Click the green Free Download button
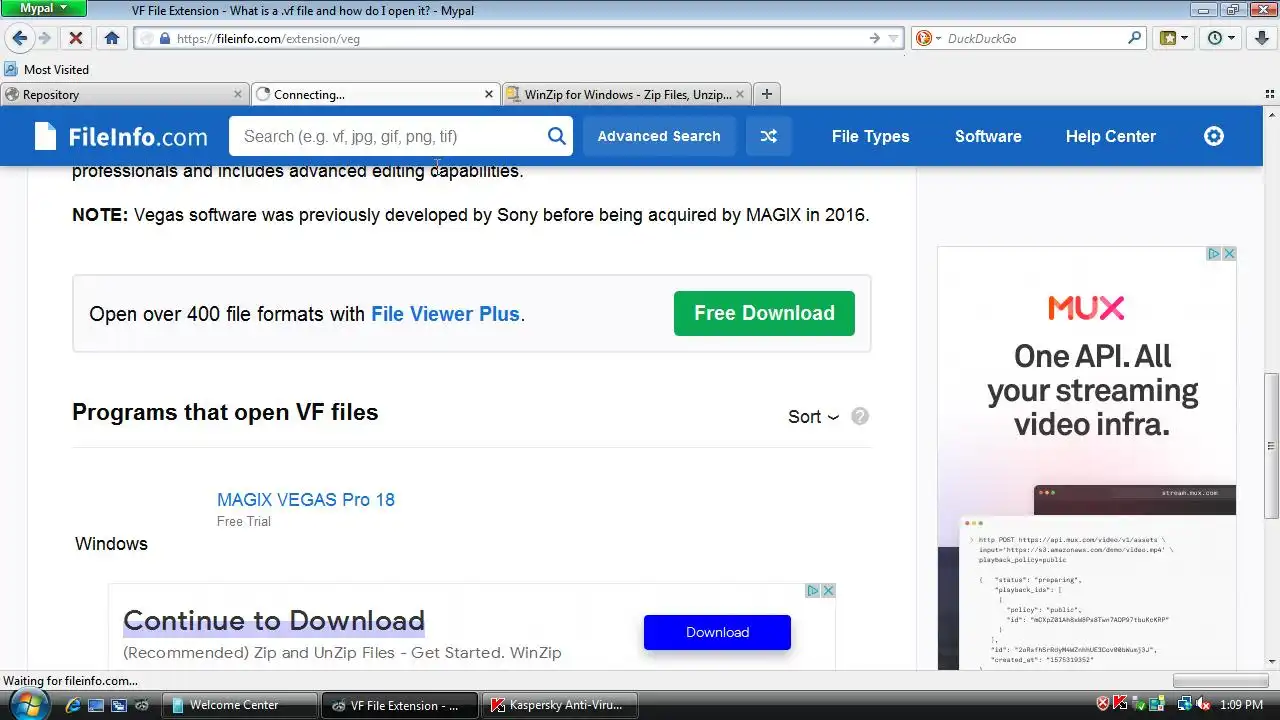1280x720 pixels. coord(764,313)
